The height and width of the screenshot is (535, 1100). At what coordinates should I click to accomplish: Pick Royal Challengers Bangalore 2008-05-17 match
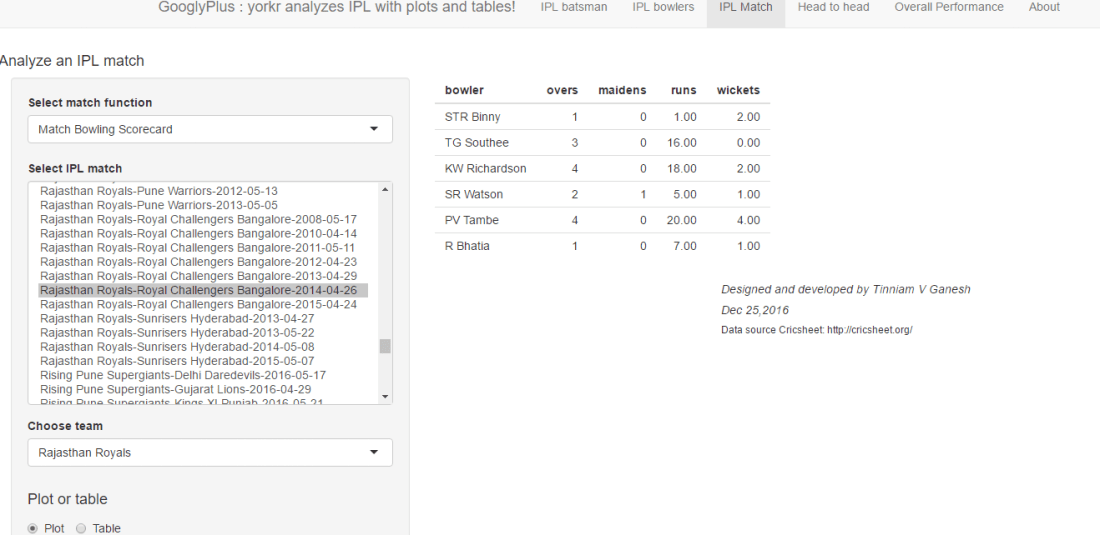coord(198,219)
